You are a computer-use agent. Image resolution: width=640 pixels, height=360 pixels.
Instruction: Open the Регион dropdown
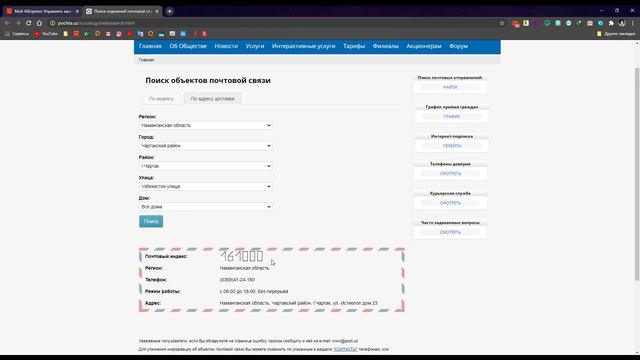[205, 125]
